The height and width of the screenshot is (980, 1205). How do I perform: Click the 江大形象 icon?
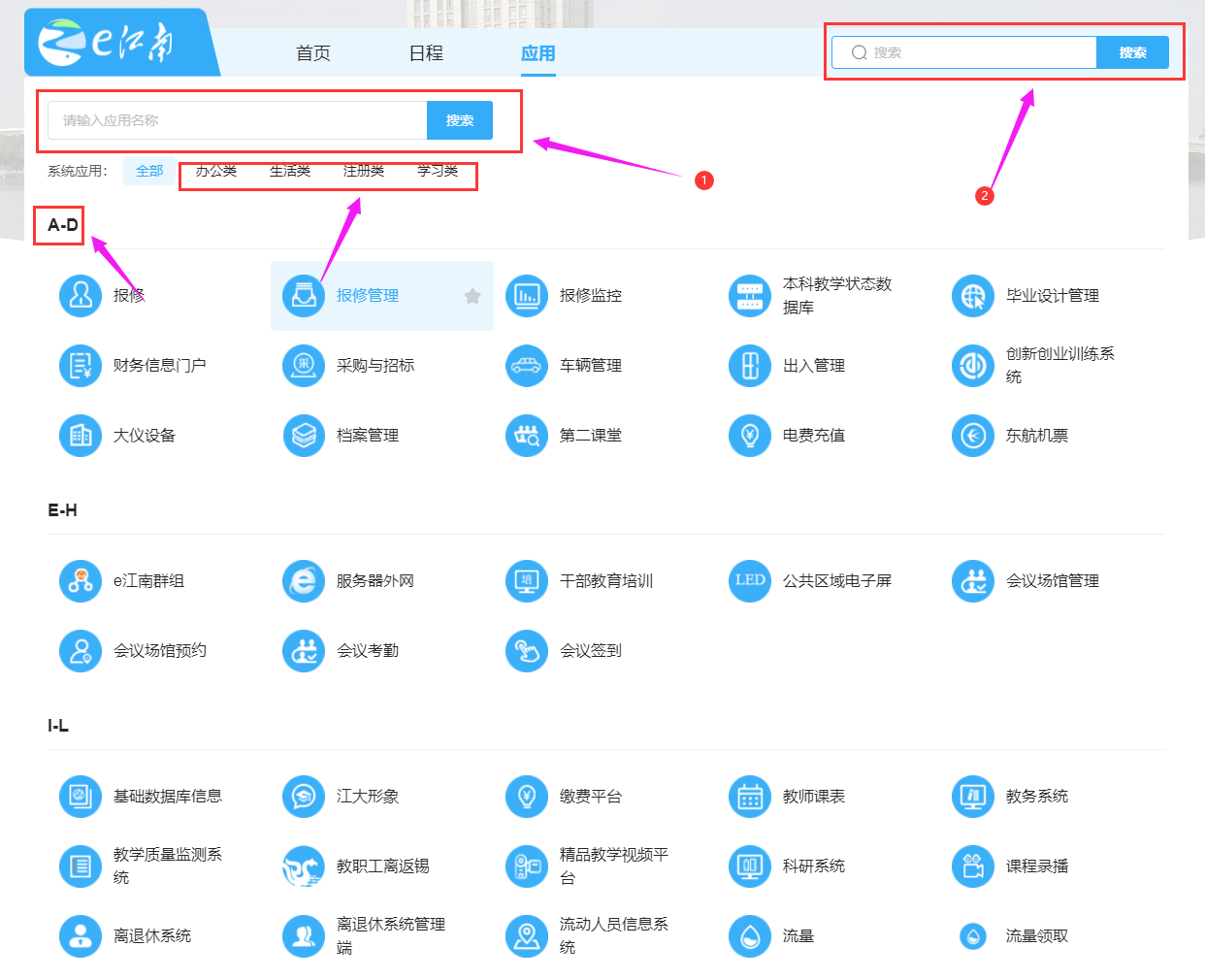[304, 796]
